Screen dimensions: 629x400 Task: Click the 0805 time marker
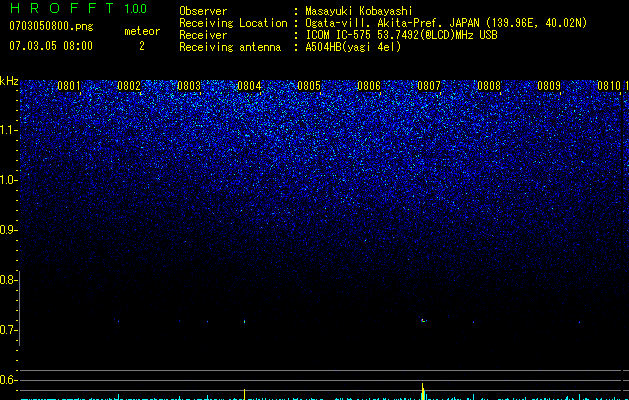point(309,86)
